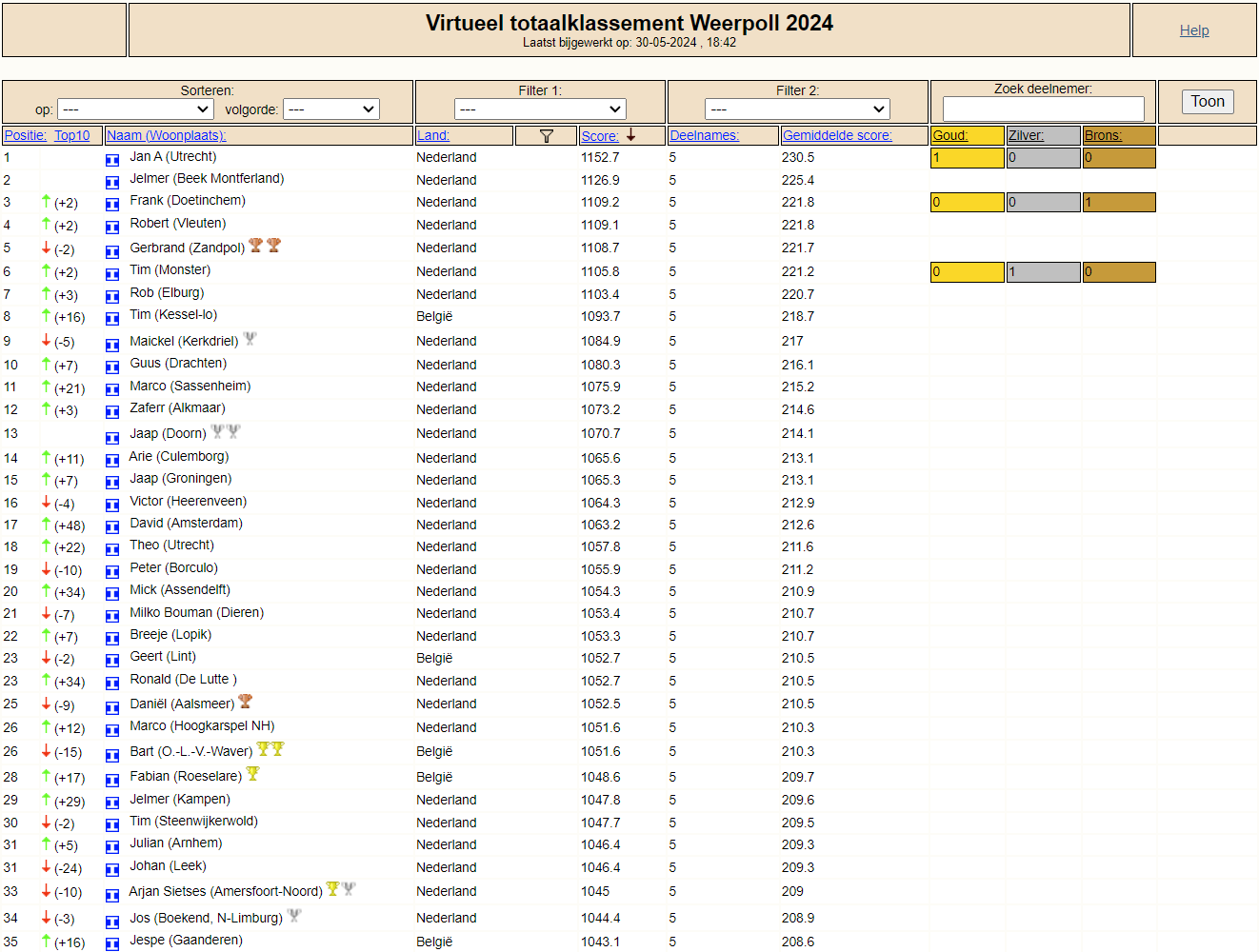Open the Filter 1 dropdown
This screenshot has width=1259, height=952.
coord(540,109)
